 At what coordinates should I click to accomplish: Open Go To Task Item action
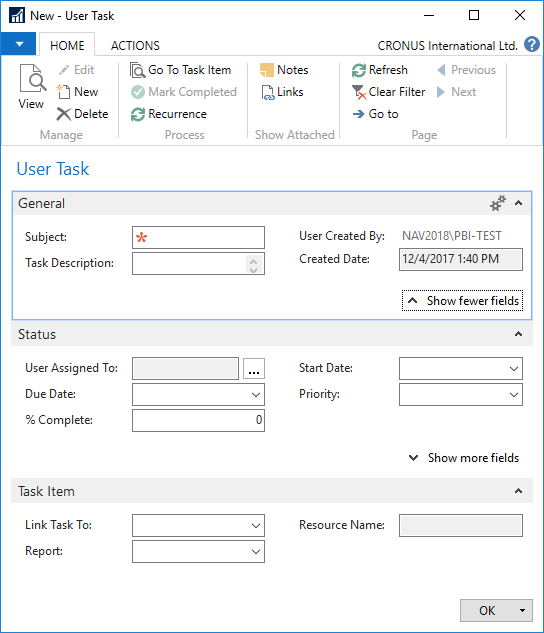click(x=180, y=70)
